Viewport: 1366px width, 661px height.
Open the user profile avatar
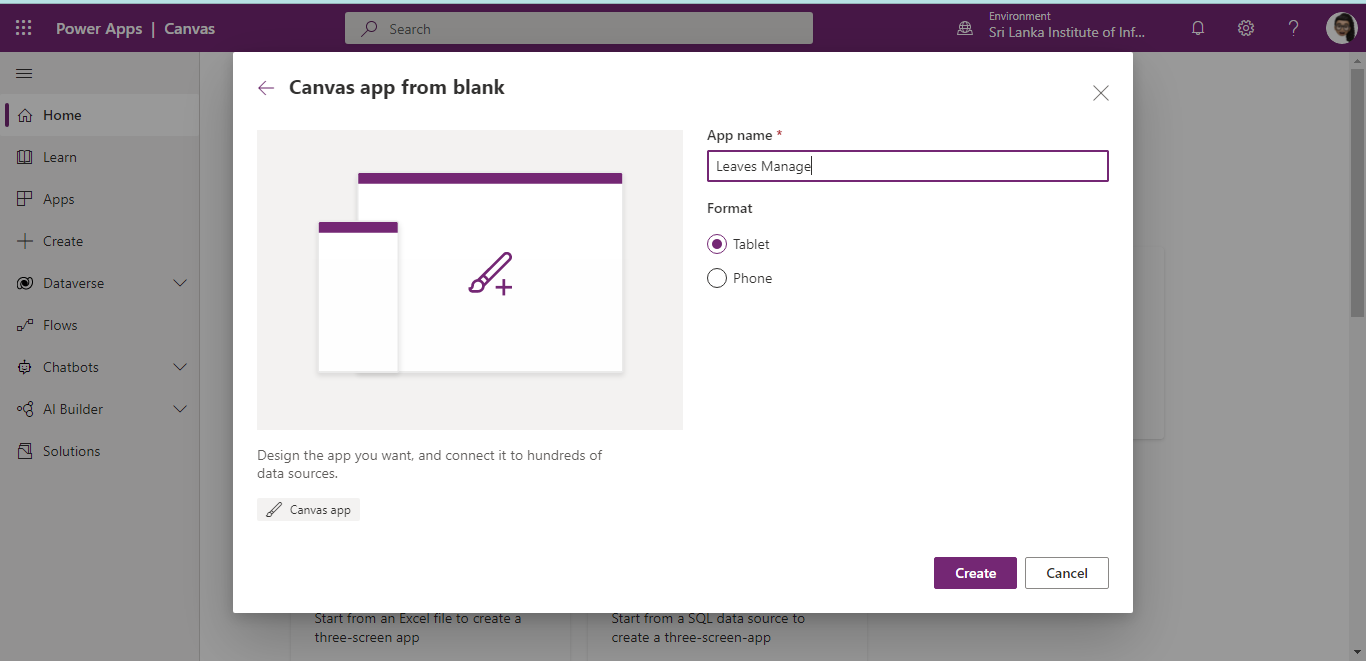point(1341,28)
